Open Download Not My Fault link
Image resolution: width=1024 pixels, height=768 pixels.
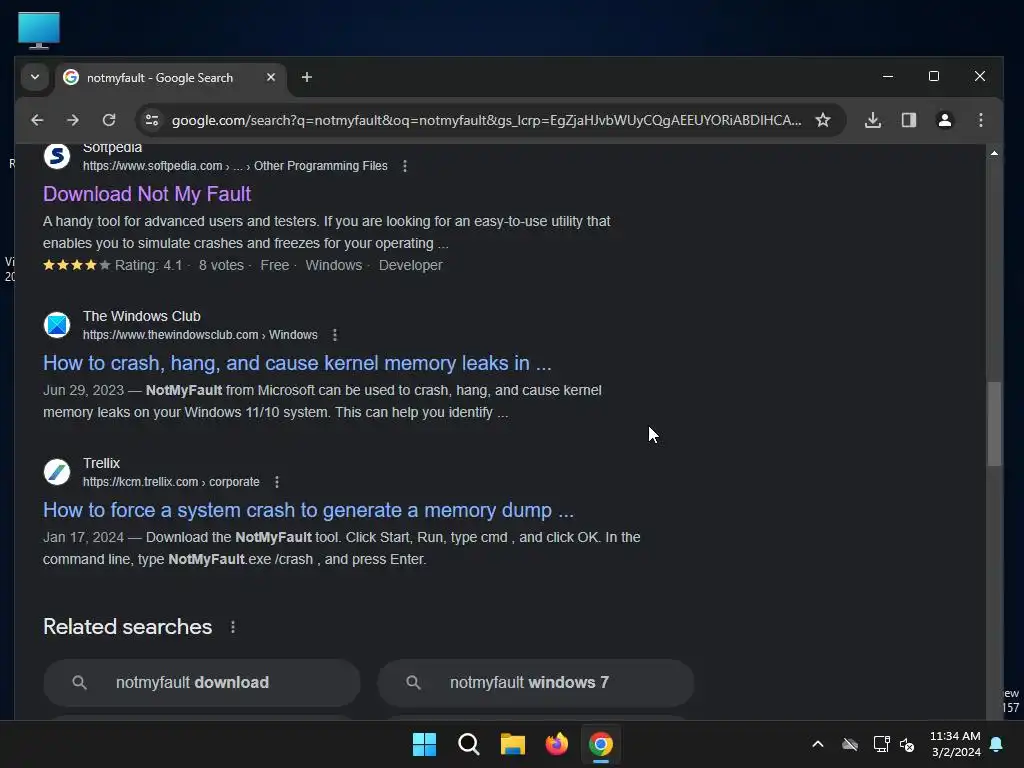[x=147, y=194]
